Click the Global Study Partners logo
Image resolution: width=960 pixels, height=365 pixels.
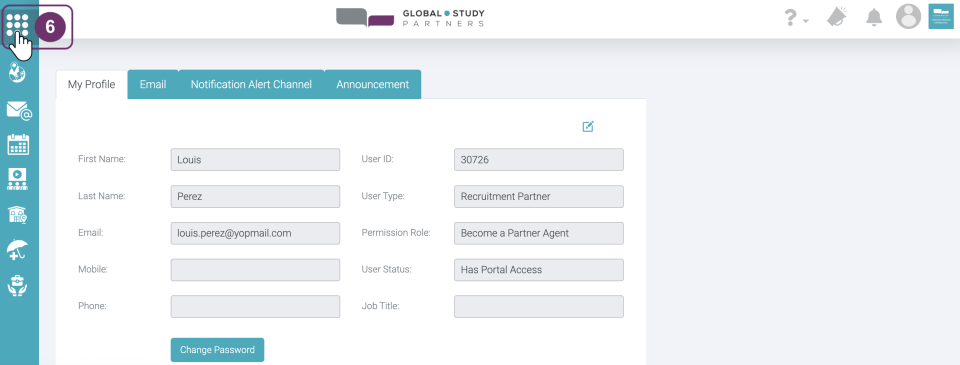410,18
